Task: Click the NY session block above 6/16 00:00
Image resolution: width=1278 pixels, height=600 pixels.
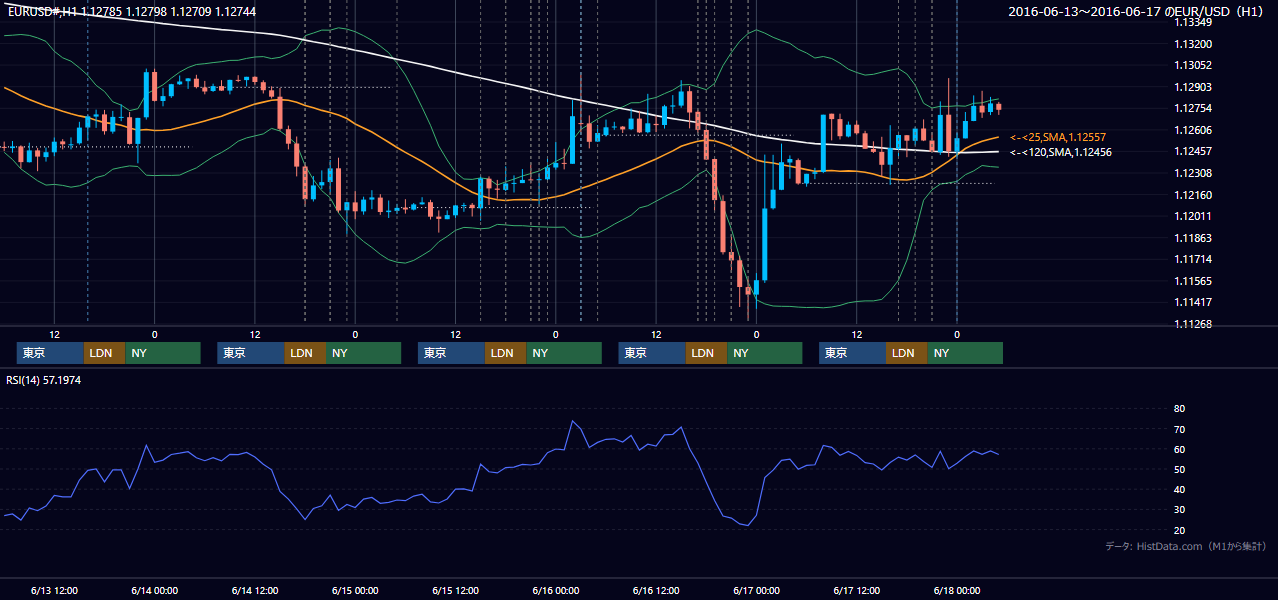Action: click(564, 353)
